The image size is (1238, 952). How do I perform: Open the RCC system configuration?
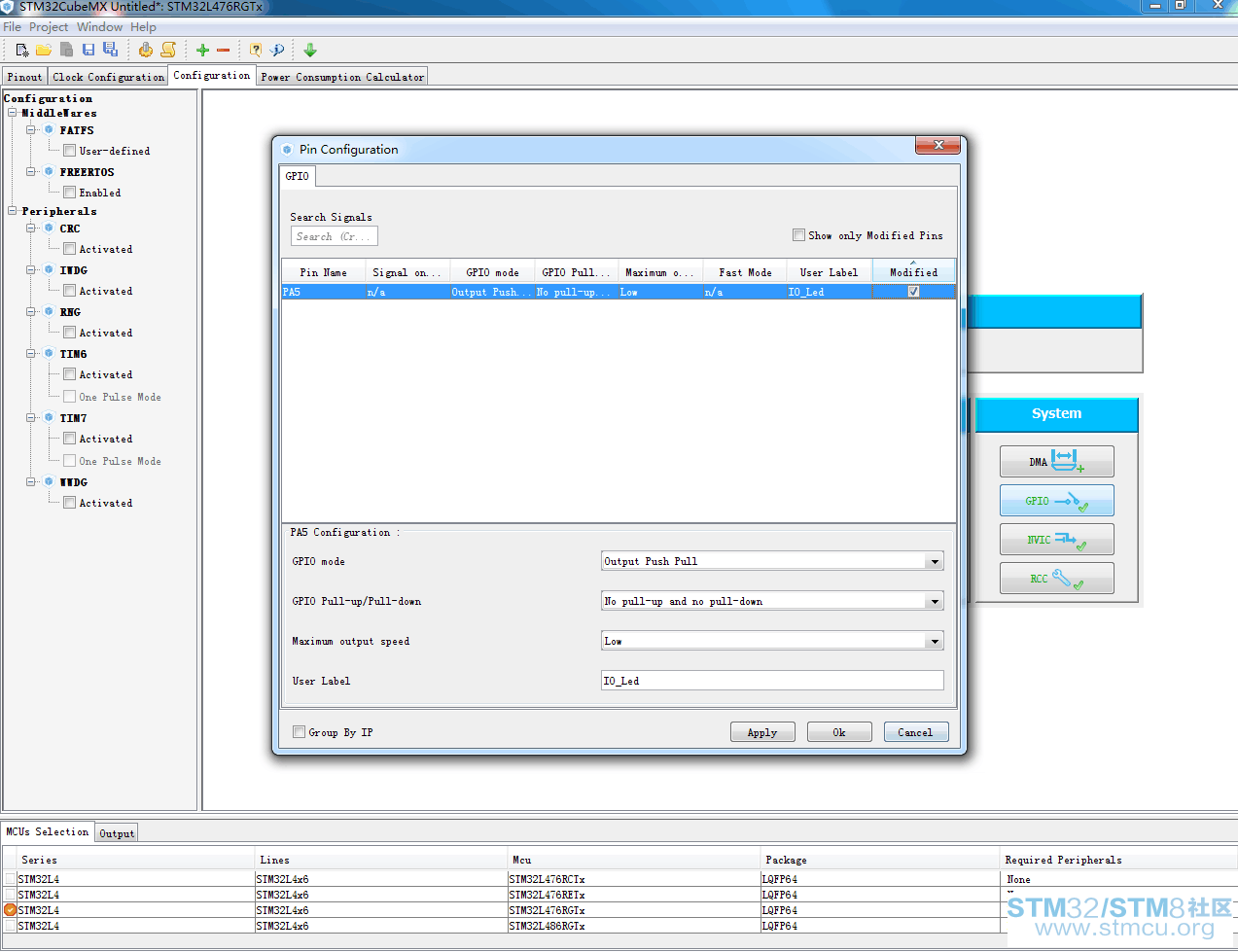tap(1057, 579)
